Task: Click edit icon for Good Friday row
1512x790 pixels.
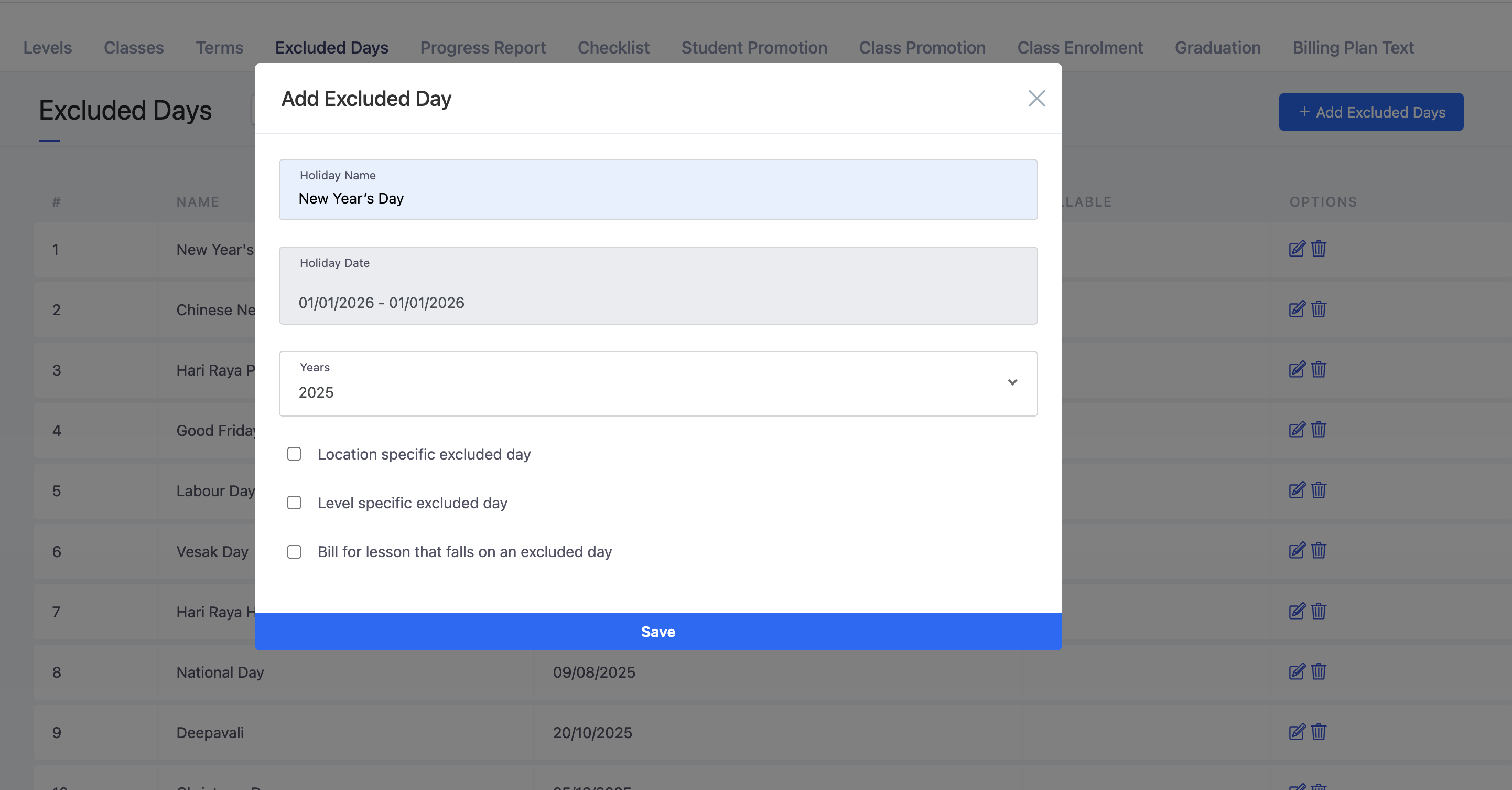Action: [1297, 430]
